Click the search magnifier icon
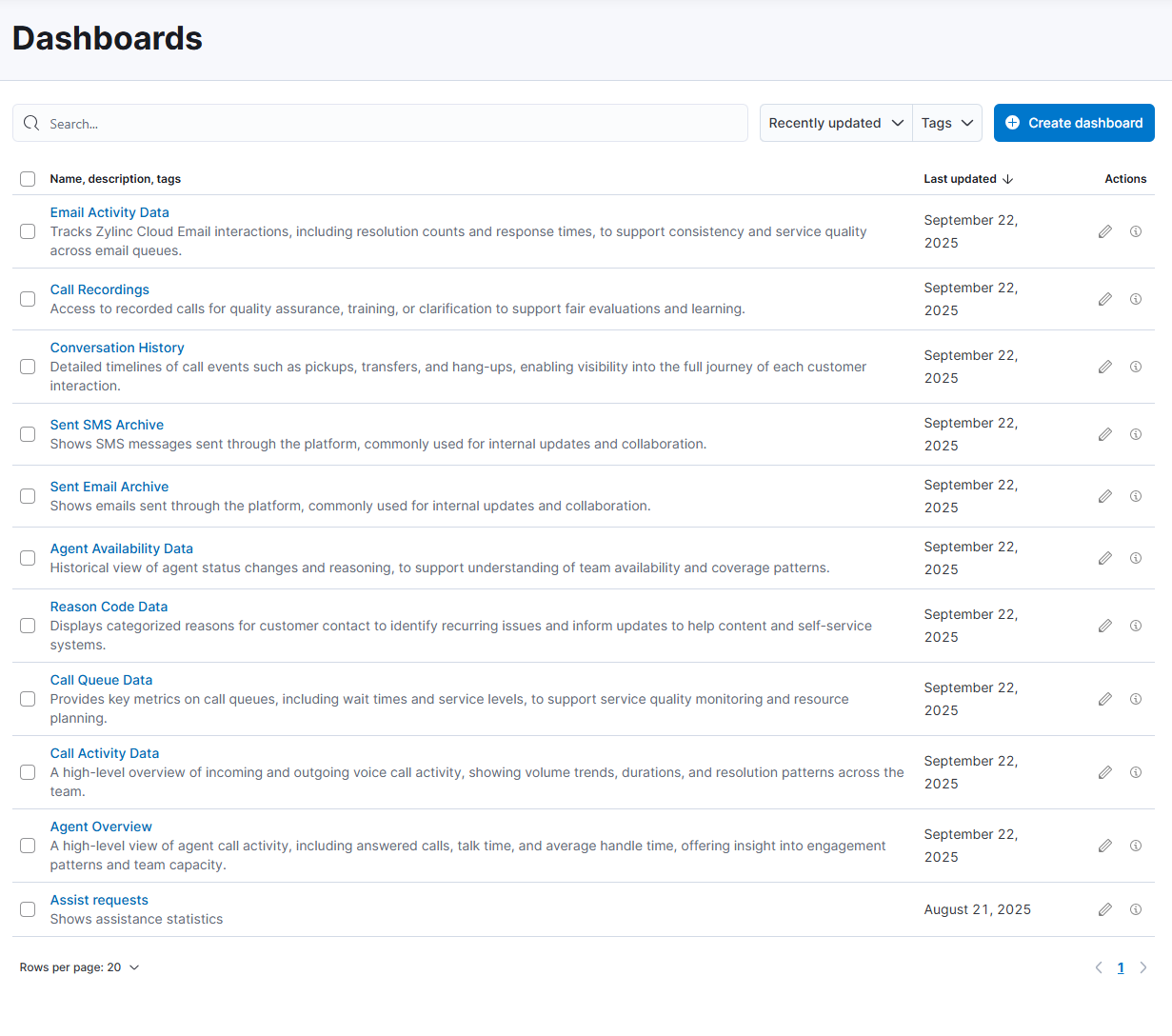 pyautogui.click(x=31, y=123)
